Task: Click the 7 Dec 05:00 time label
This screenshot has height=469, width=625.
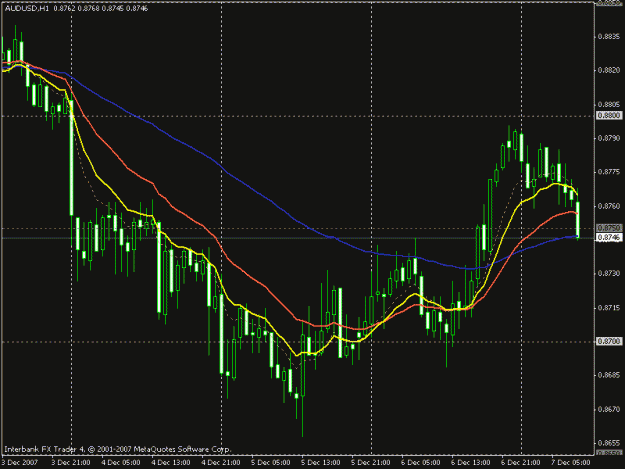Action: (x=571, y=463)
